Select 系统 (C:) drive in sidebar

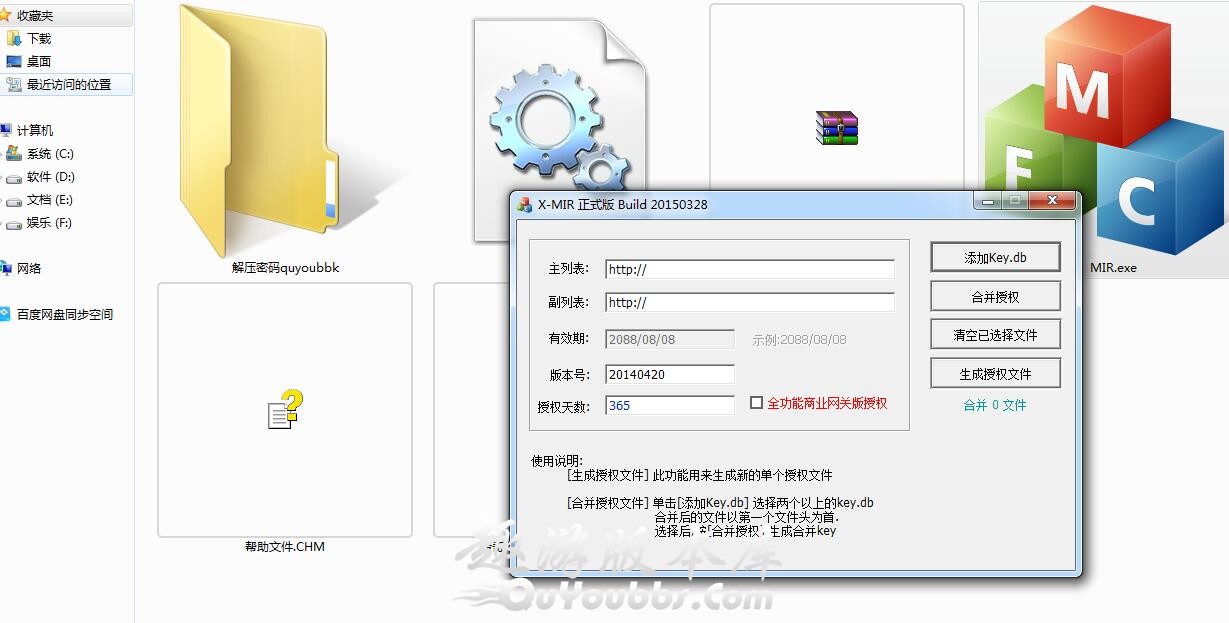click(x=40, y=154)
